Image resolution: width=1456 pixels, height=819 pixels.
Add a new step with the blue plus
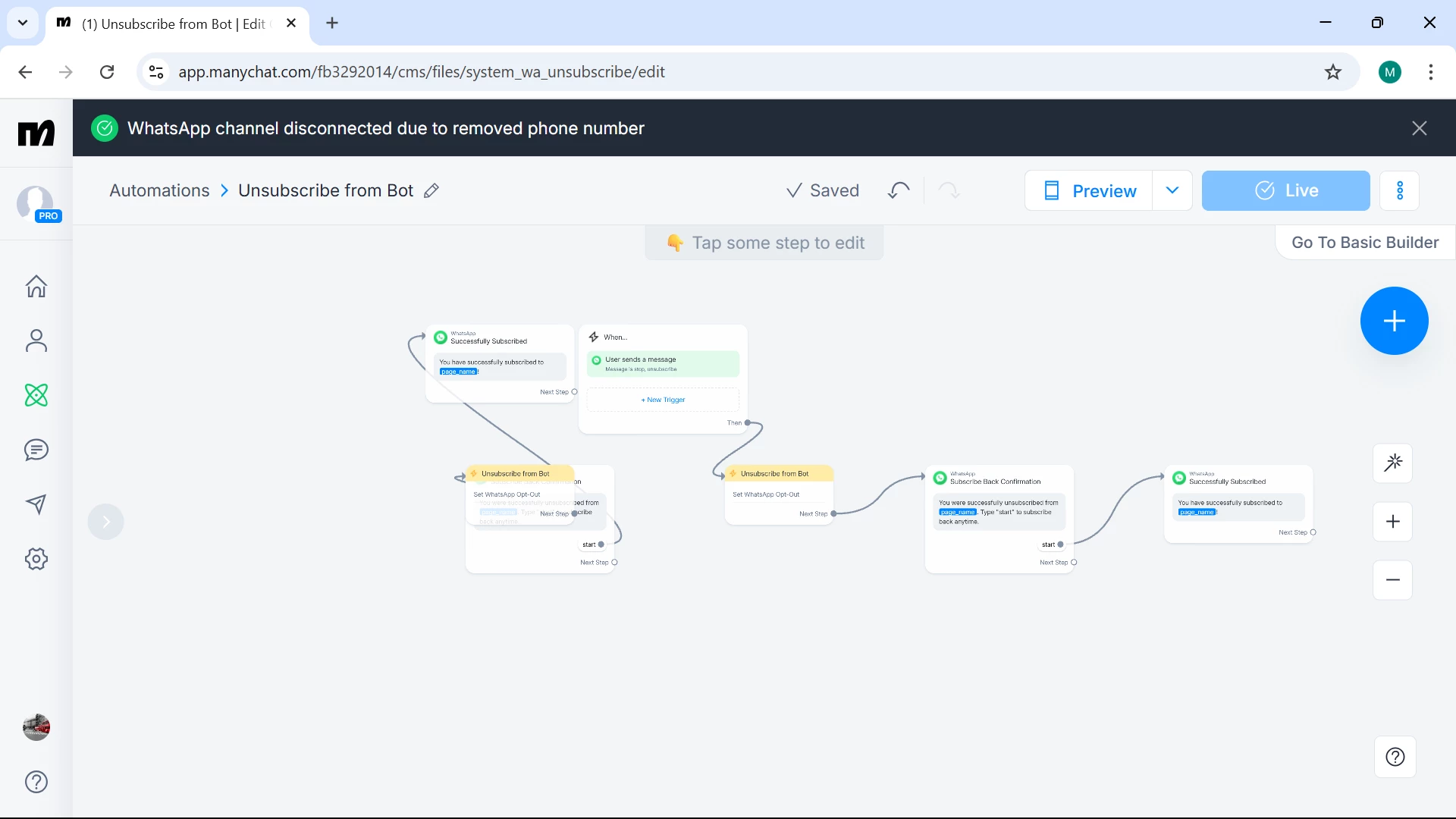pyautogui.click(x=1395, y=321)
